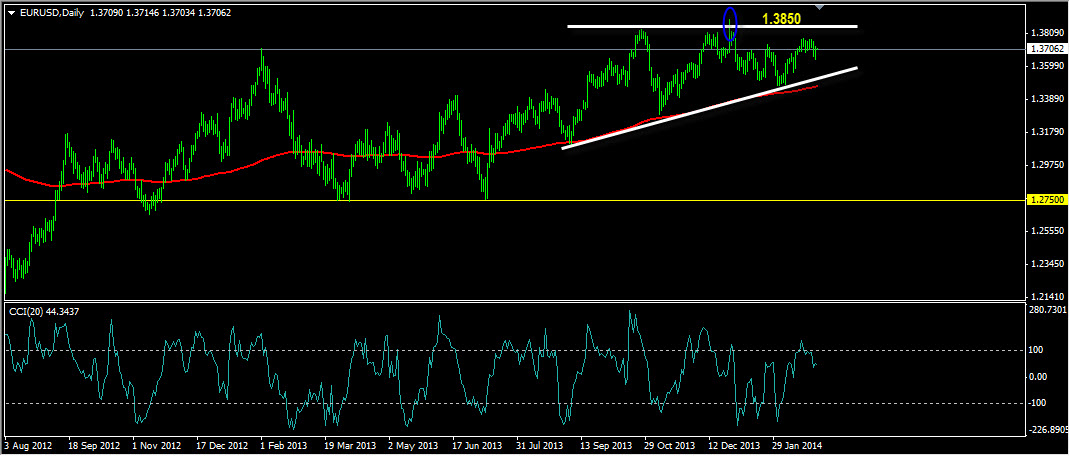Screen dimensions: 1070x456
Task: Click the 3 Aug 2012 date label
Action: (x=27, y=445)
